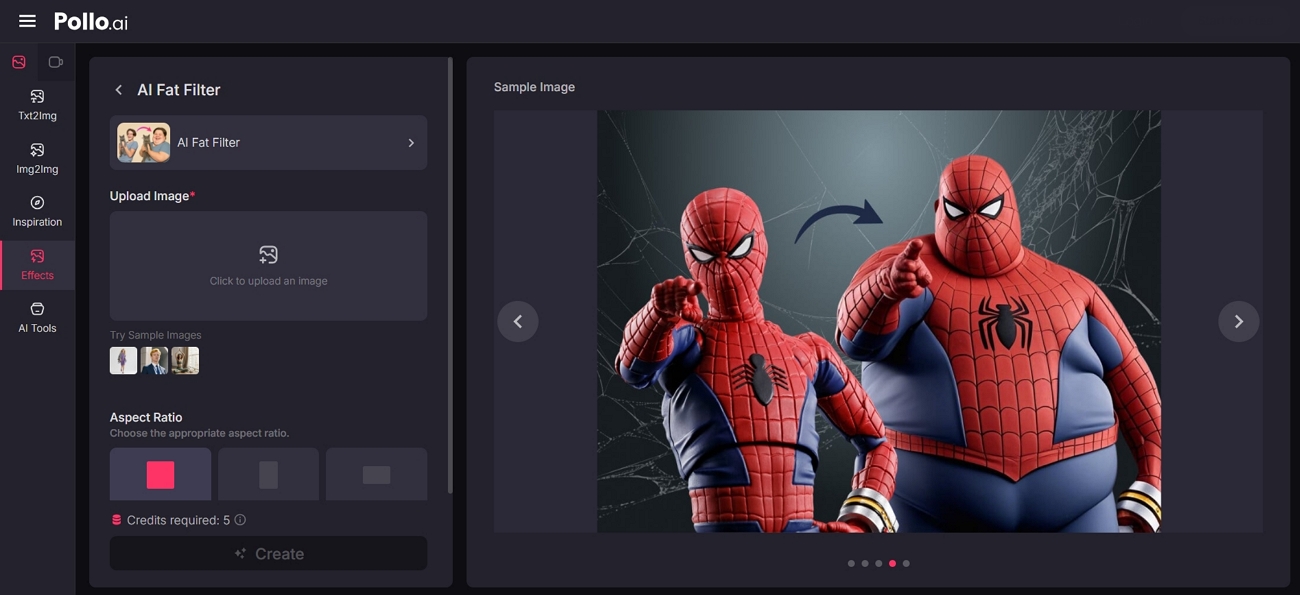Show the previous sample image
This screenshot has height=595, width=1300.
click(x=518, y=321)
